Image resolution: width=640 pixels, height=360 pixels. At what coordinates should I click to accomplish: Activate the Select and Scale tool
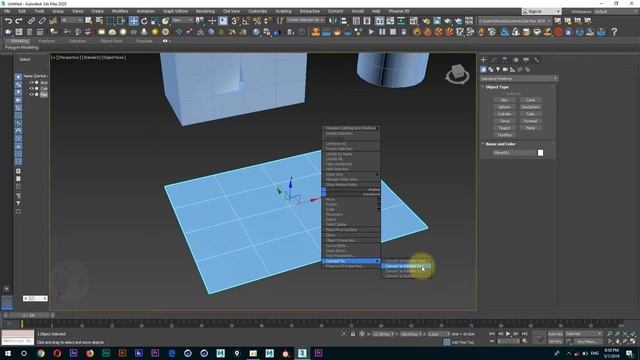coord(155,21)
